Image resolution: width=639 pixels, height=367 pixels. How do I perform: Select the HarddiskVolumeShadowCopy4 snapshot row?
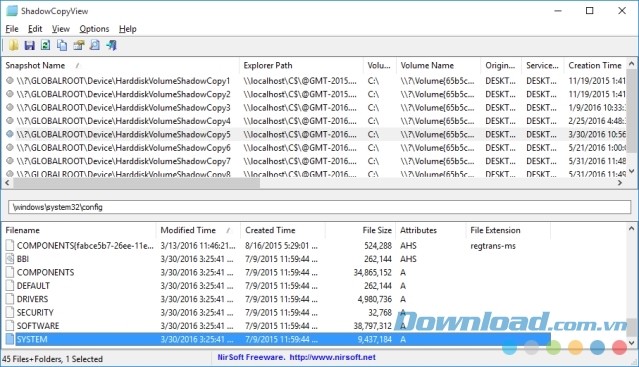pos(315,121)
